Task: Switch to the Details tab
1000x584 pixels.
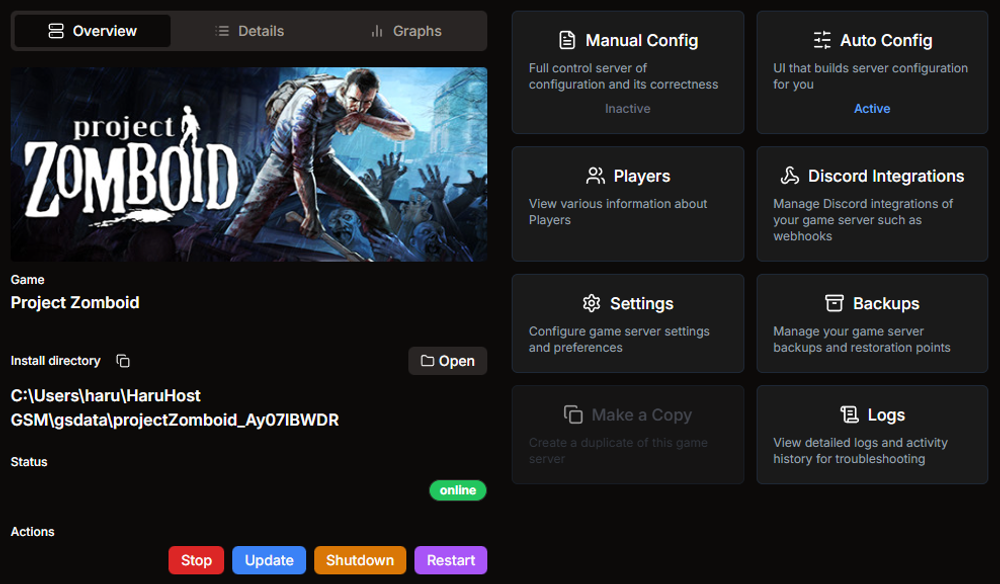Action: [249, 31]
